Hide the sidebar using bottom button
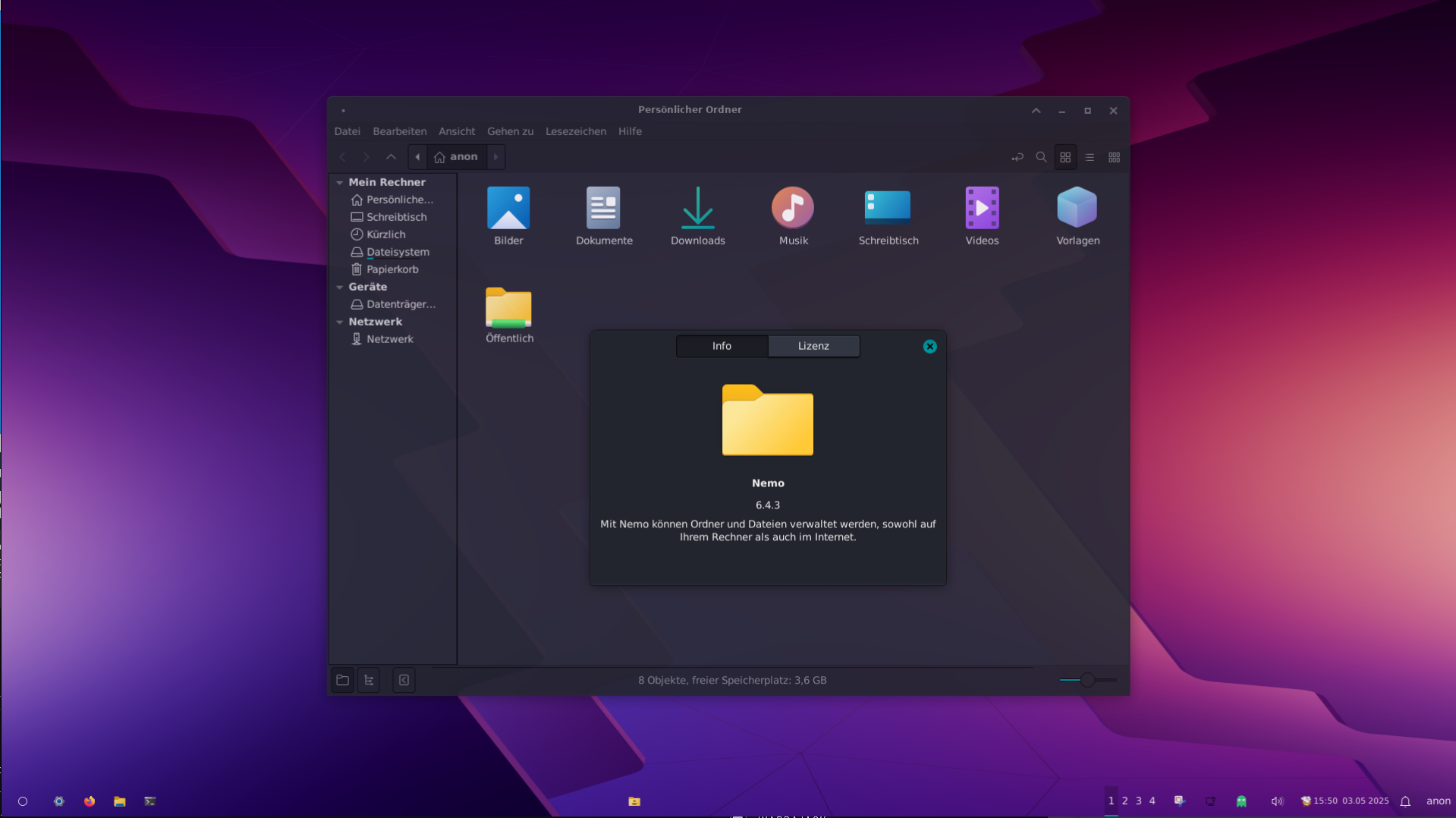This screenshot has width=1456, height=818. tap(404, 680)
